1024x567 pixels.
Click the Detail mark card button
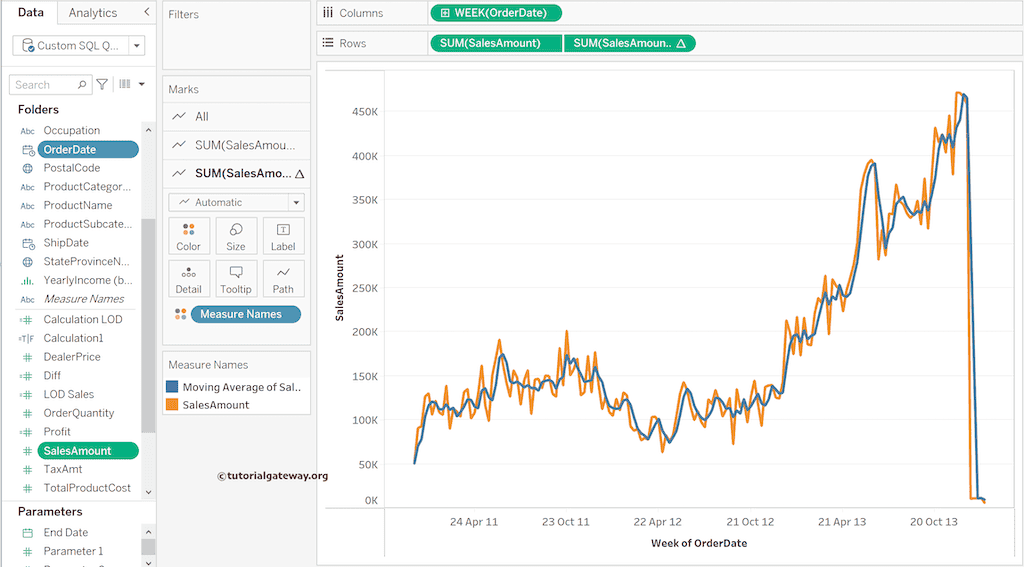(x=188, y=279)
